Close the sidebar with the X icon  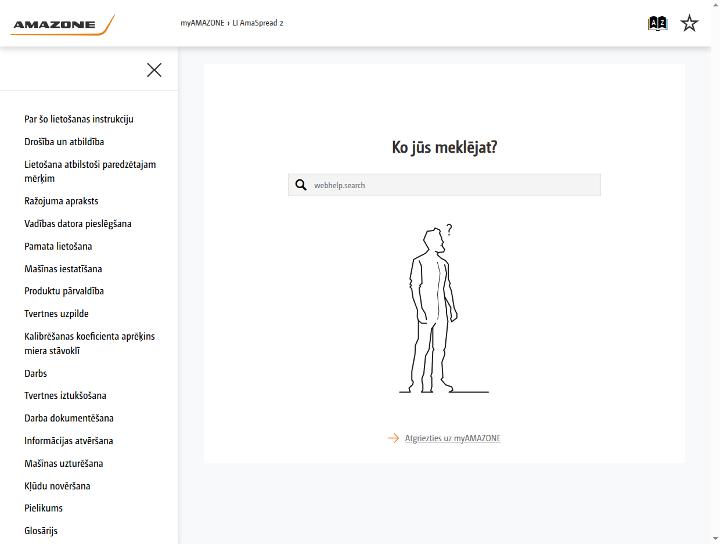(154, 70)
